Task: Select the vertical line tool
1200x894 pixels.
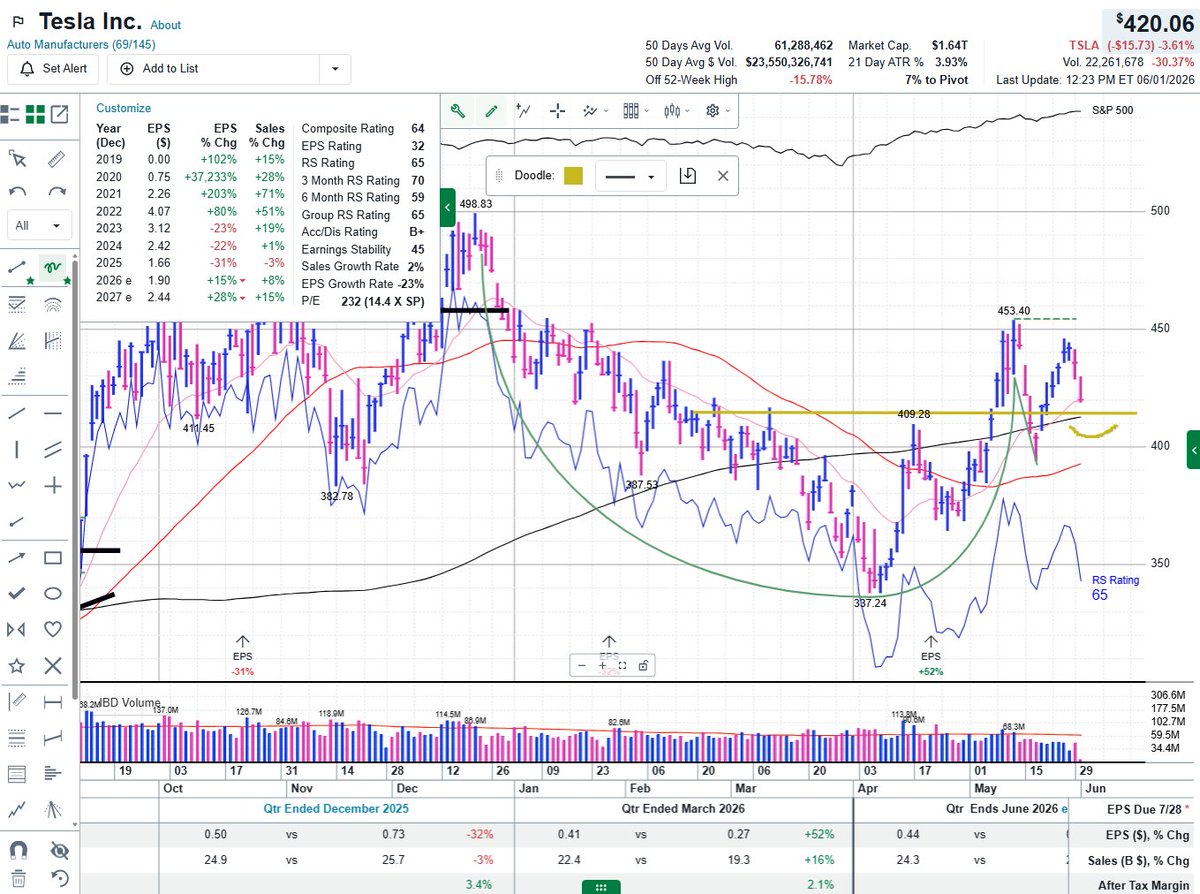Action: point(17,450)
